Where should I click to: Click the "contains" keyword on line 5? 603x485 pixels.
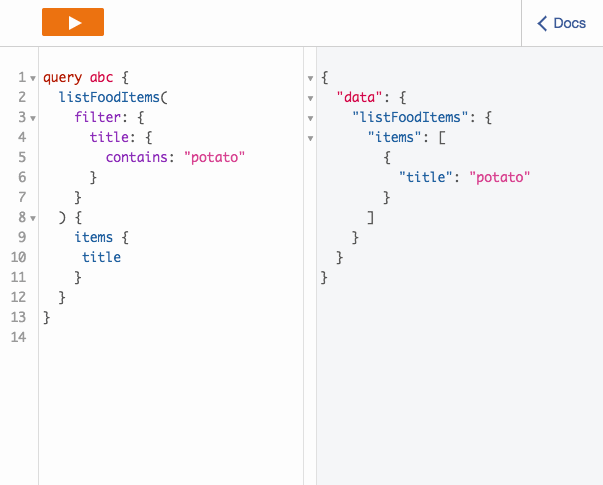click(x=137, y=157)
